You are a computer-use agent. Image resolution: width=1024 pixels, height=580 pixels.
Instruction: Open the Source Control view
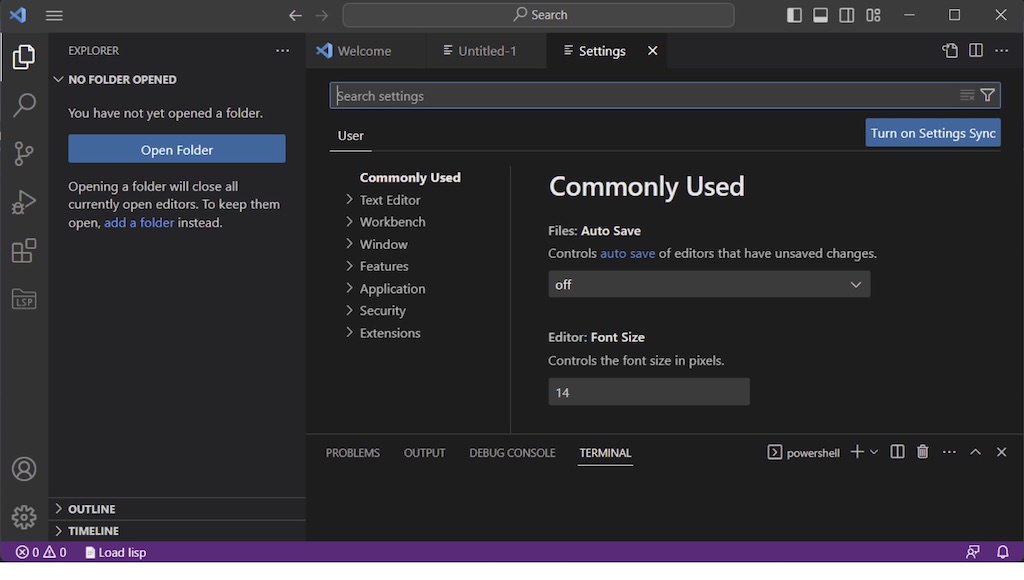click(24, 153)
